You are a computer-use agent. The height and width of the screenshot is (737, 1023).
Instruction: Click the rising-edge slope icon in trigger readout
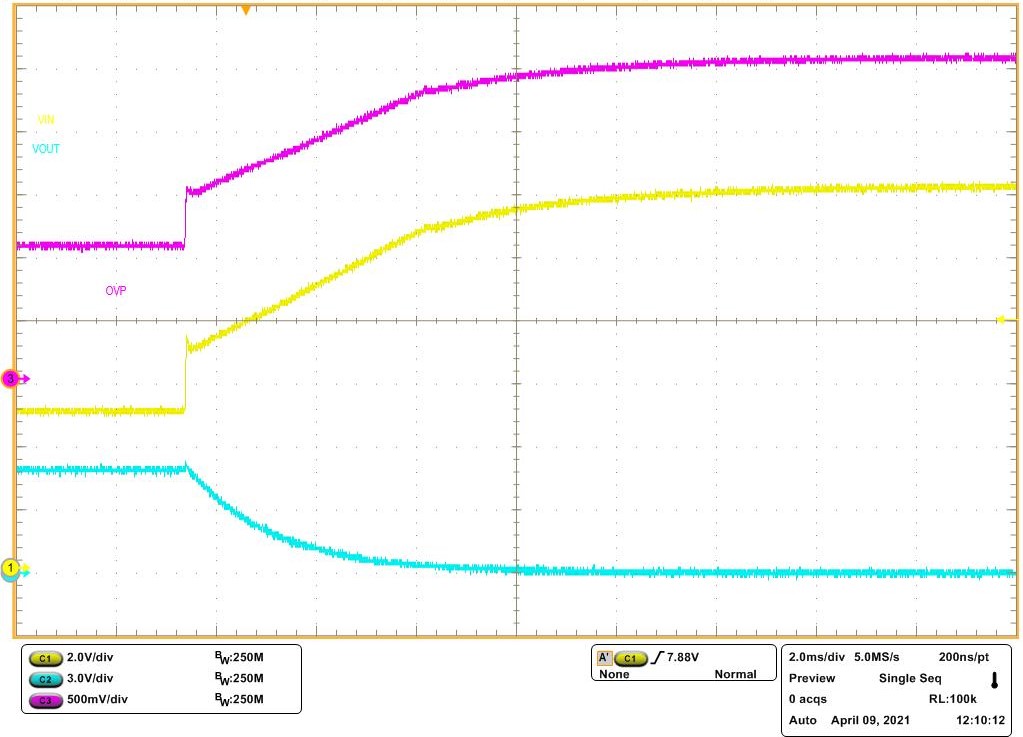659,657
